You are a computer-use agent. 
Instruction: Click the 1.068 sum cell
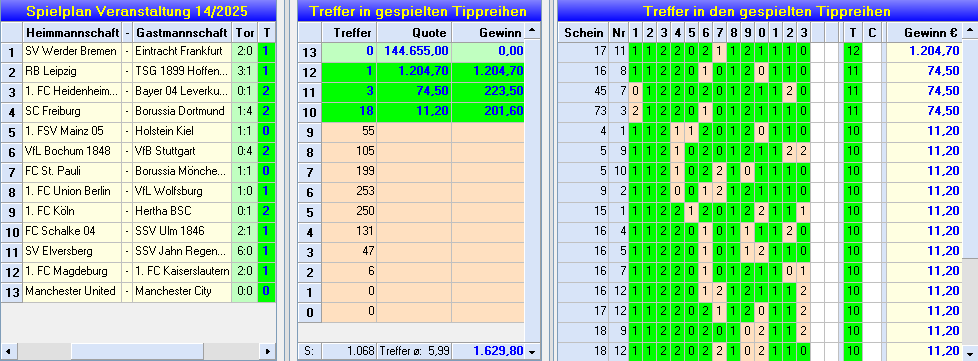pyautogui.click(x=349, y=351)
